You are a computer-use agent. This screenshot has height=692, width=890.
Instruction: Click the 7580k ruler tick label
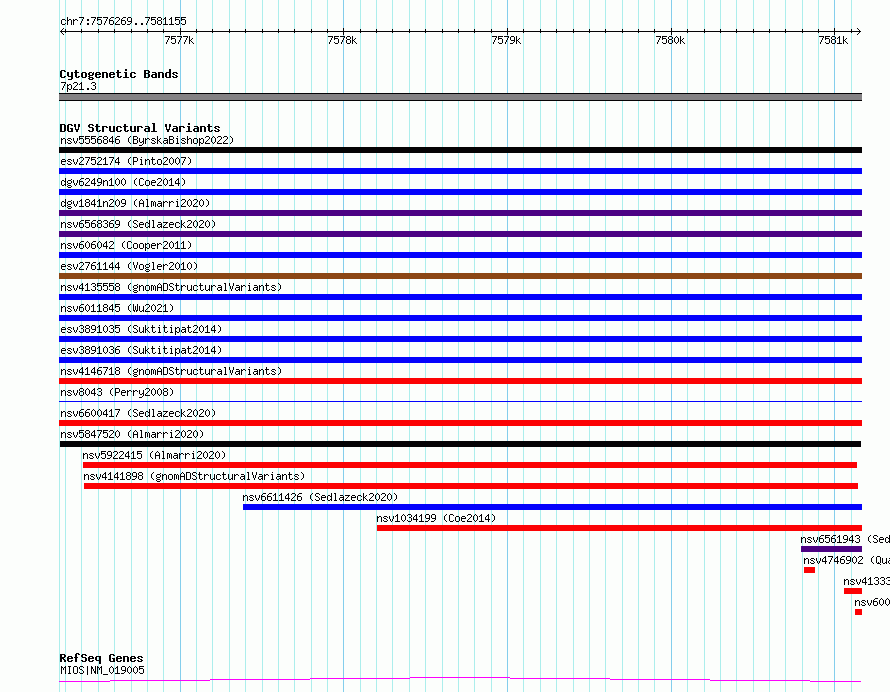point(670,40)
